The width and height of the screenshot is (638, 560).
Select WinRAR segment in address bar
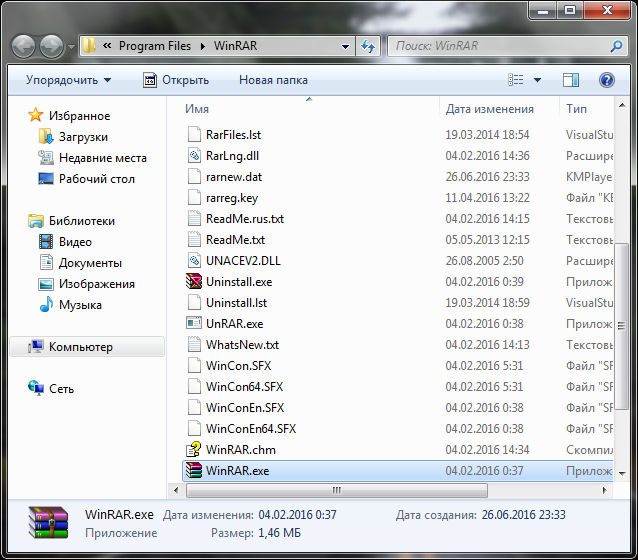[236, 46]
